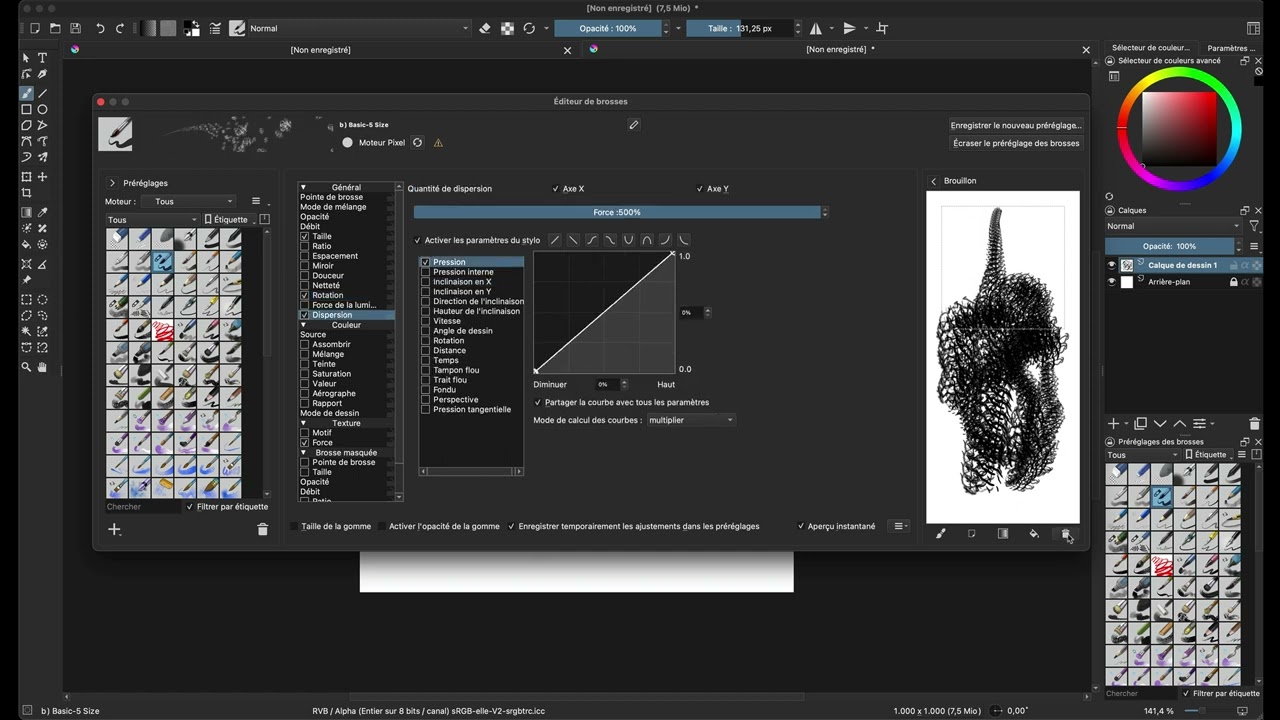Pick the Ellipse shape tool
The height and width of the screenshot is (720, 1280).
click(x=42, y=109)
